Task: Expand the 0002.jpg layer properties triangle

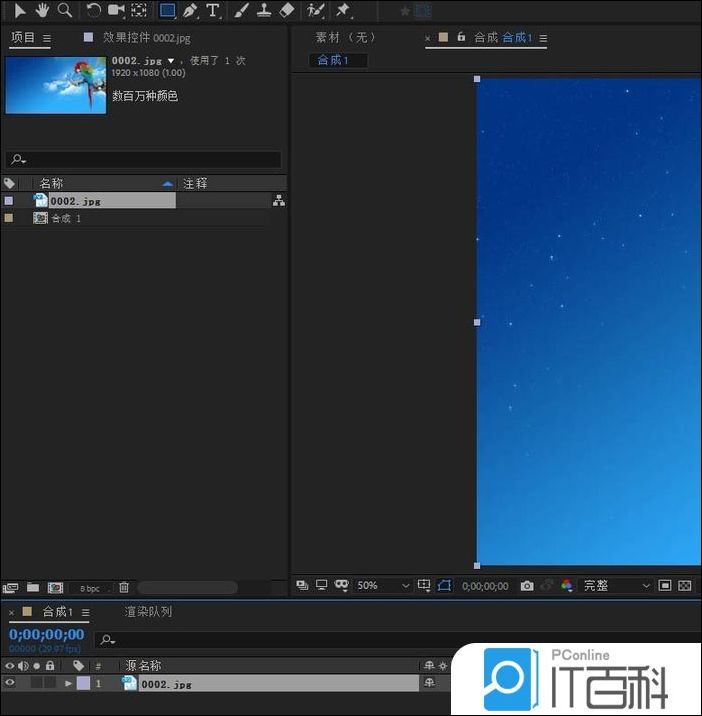Action: [x=68, y=684]
